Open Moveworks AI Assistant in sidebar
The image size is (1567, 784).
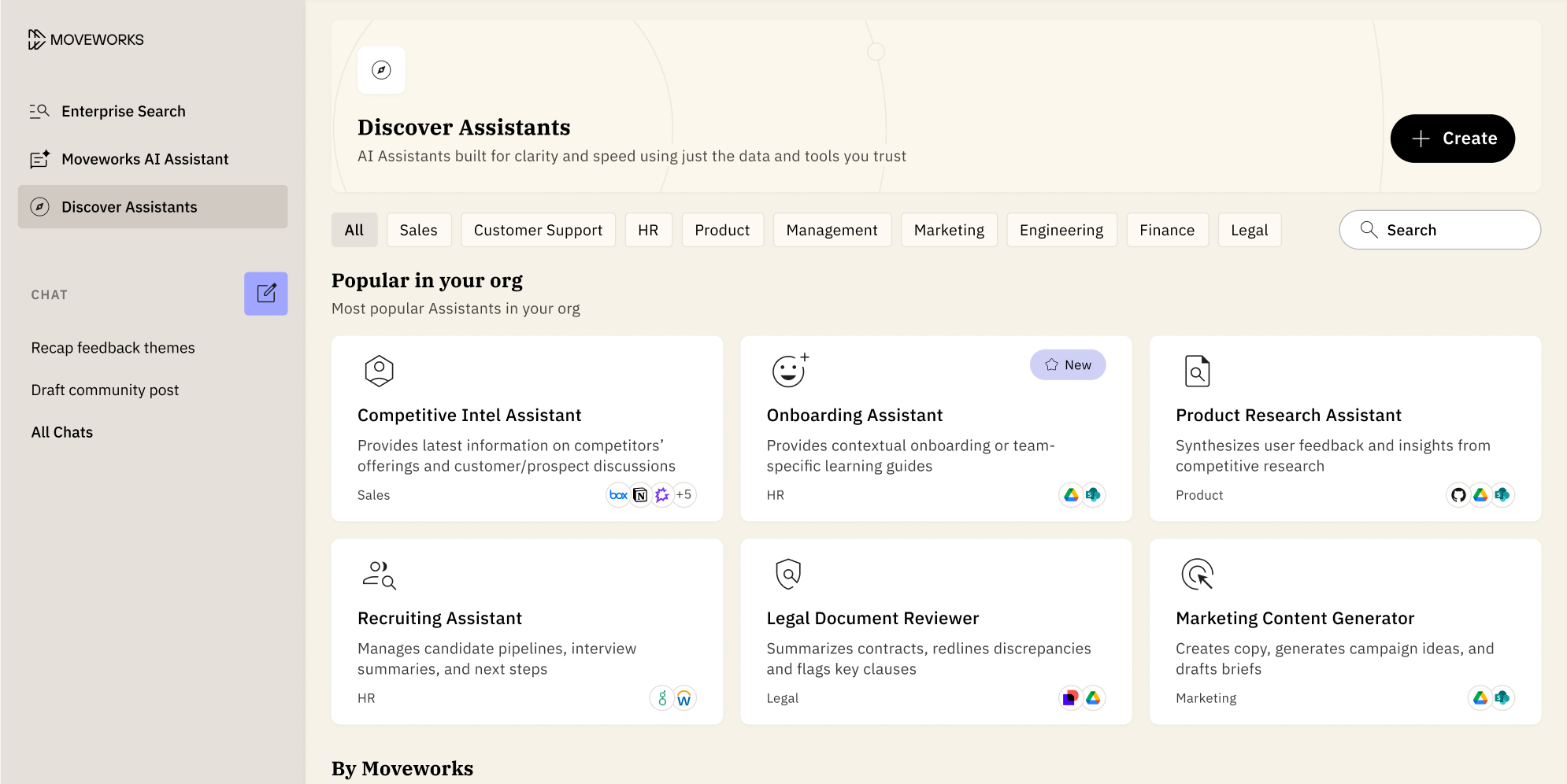(x=145, y=159)
